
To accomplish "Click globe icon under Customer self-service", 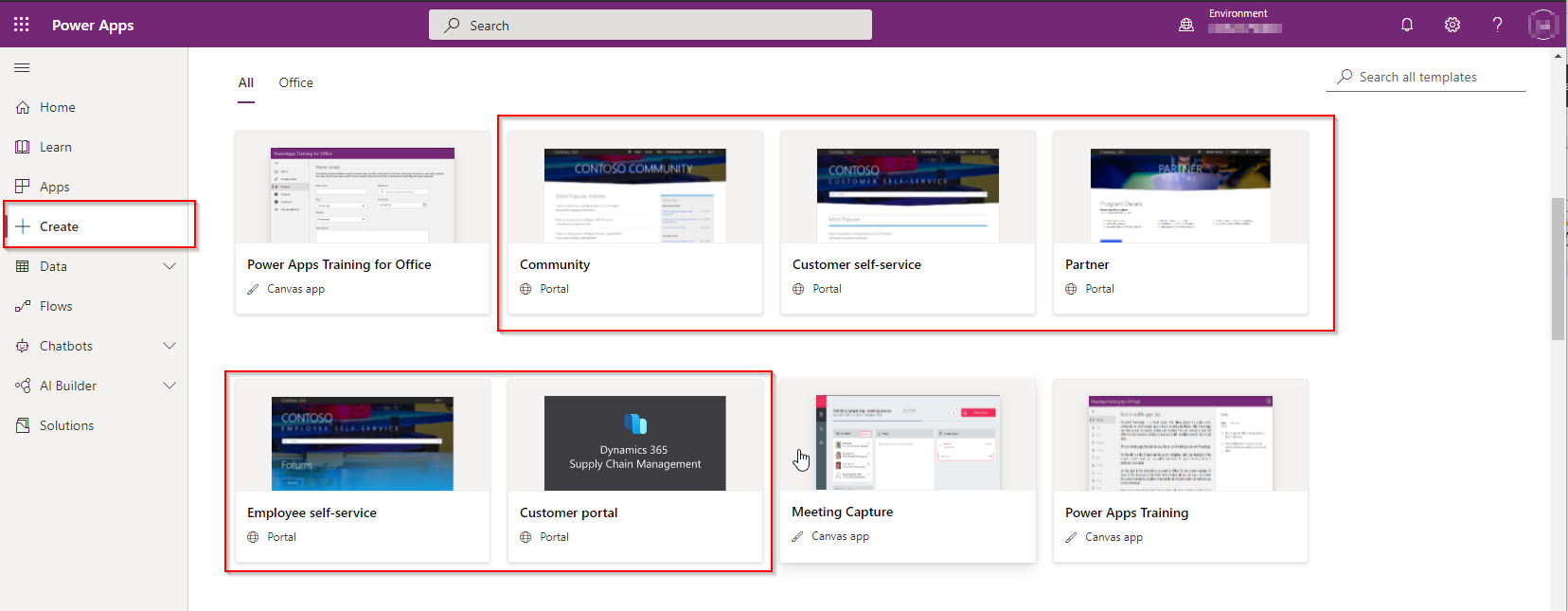I will (x=798, y=289).
